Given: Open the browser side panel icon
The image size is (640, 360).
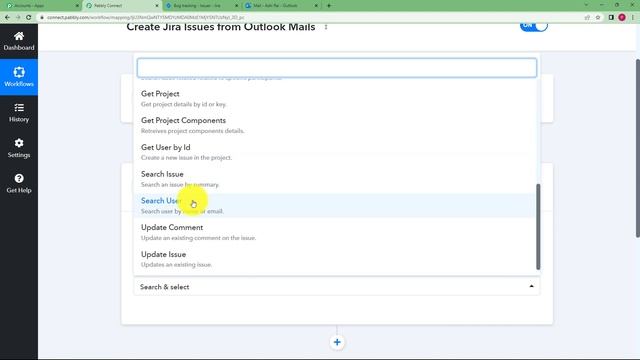Looking at the screenshot, I should pyautogui.click(x=611, y=17).
